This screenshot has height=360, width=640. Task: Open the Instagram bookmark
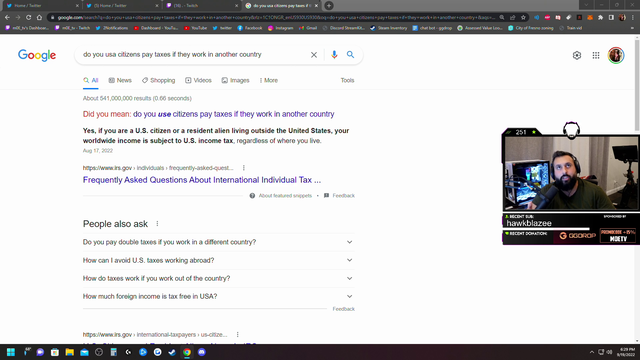tap(280, 28)
